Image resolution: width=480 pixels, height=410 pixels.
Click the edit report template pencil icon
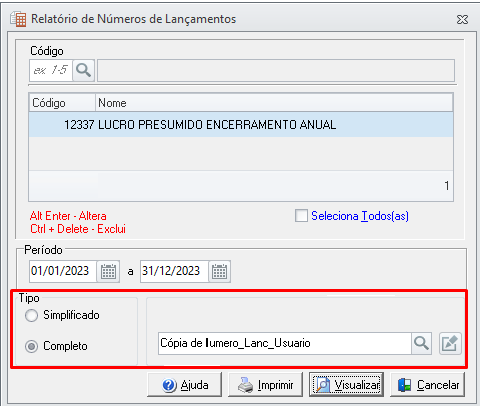[x=450, y=343]
